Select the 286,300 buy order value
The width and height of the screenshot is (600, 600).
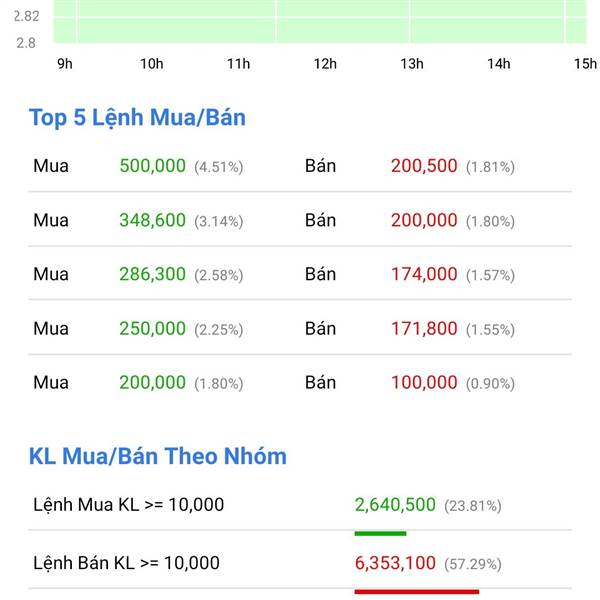pos(152,274)
